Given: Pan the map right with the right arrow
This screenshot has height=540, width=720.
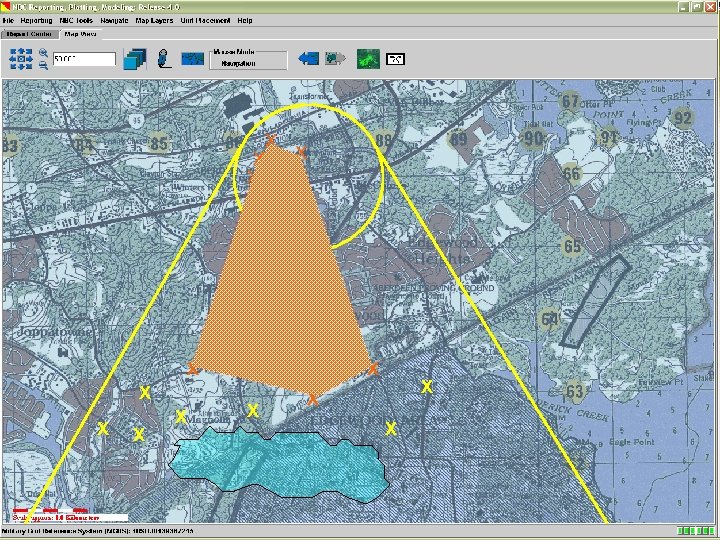Looking at the screenshot, I should (x=29, y=59).
